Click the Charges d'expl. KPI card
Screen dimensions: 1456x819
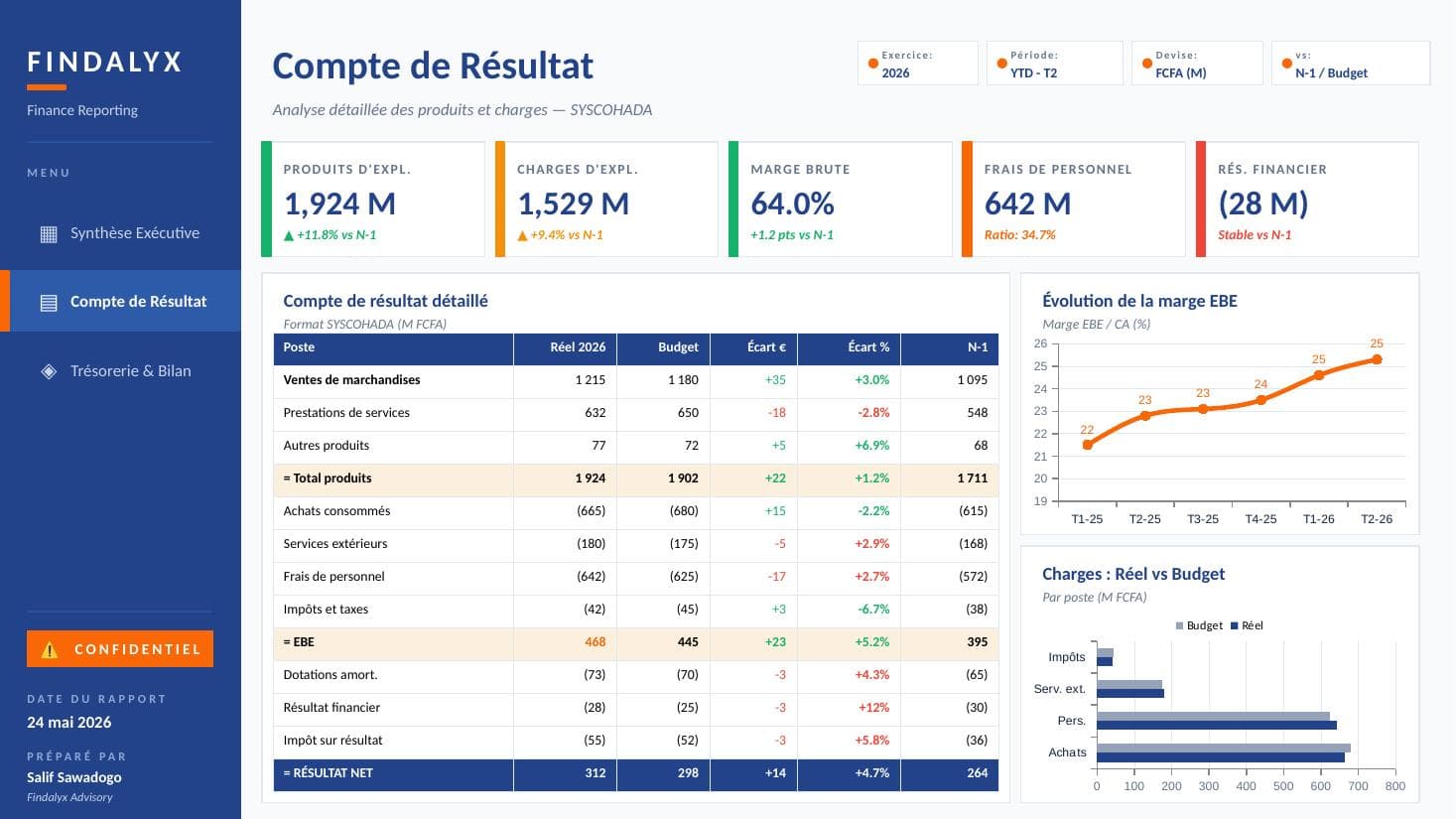click(606, 200)
